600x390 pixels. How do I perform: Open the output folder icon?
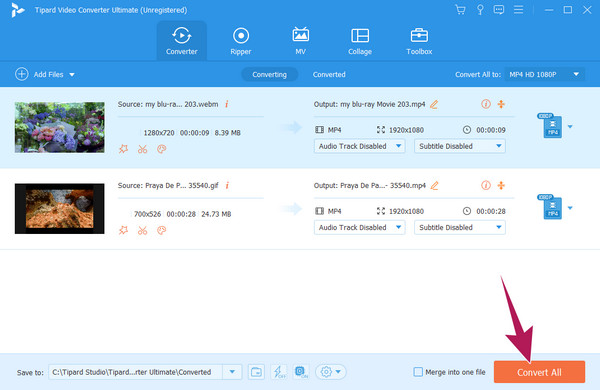point(256,372)
